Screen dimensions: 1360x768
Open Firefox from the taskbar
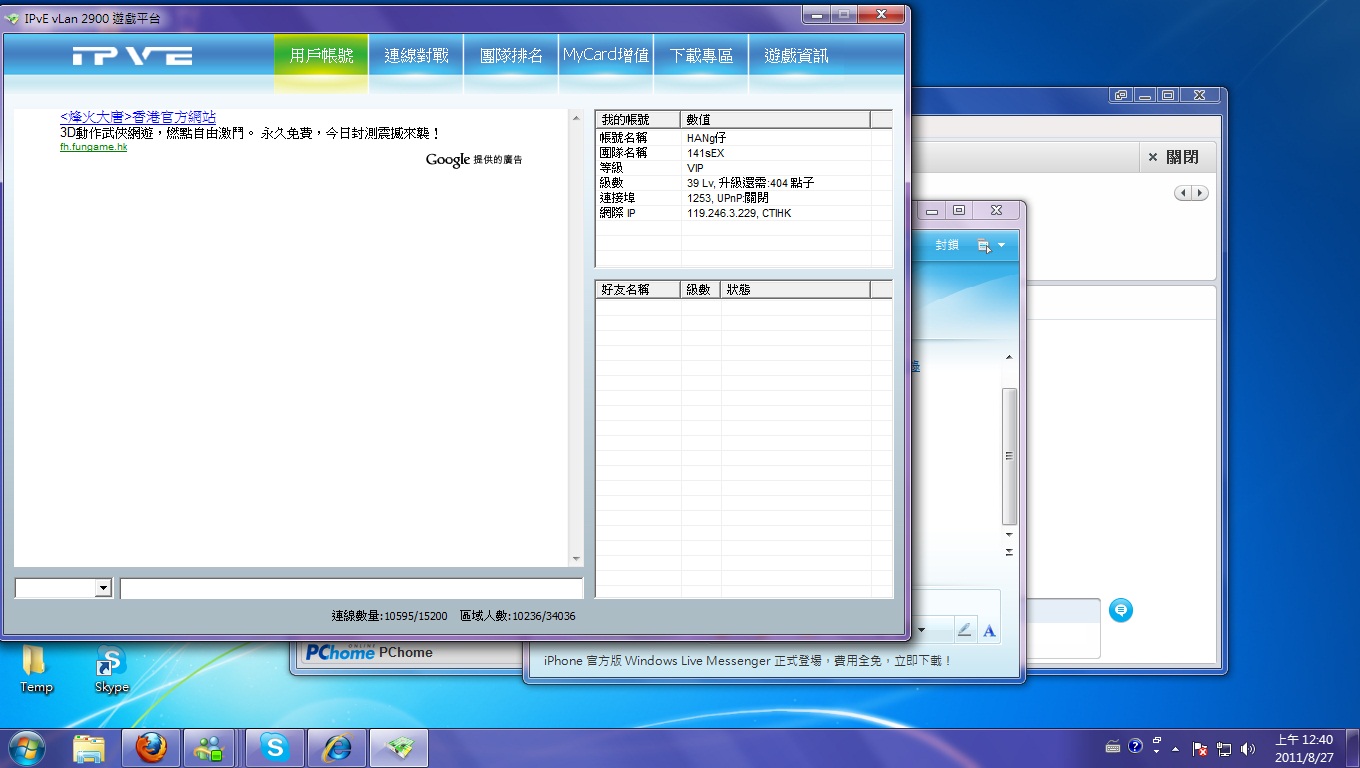151,748
